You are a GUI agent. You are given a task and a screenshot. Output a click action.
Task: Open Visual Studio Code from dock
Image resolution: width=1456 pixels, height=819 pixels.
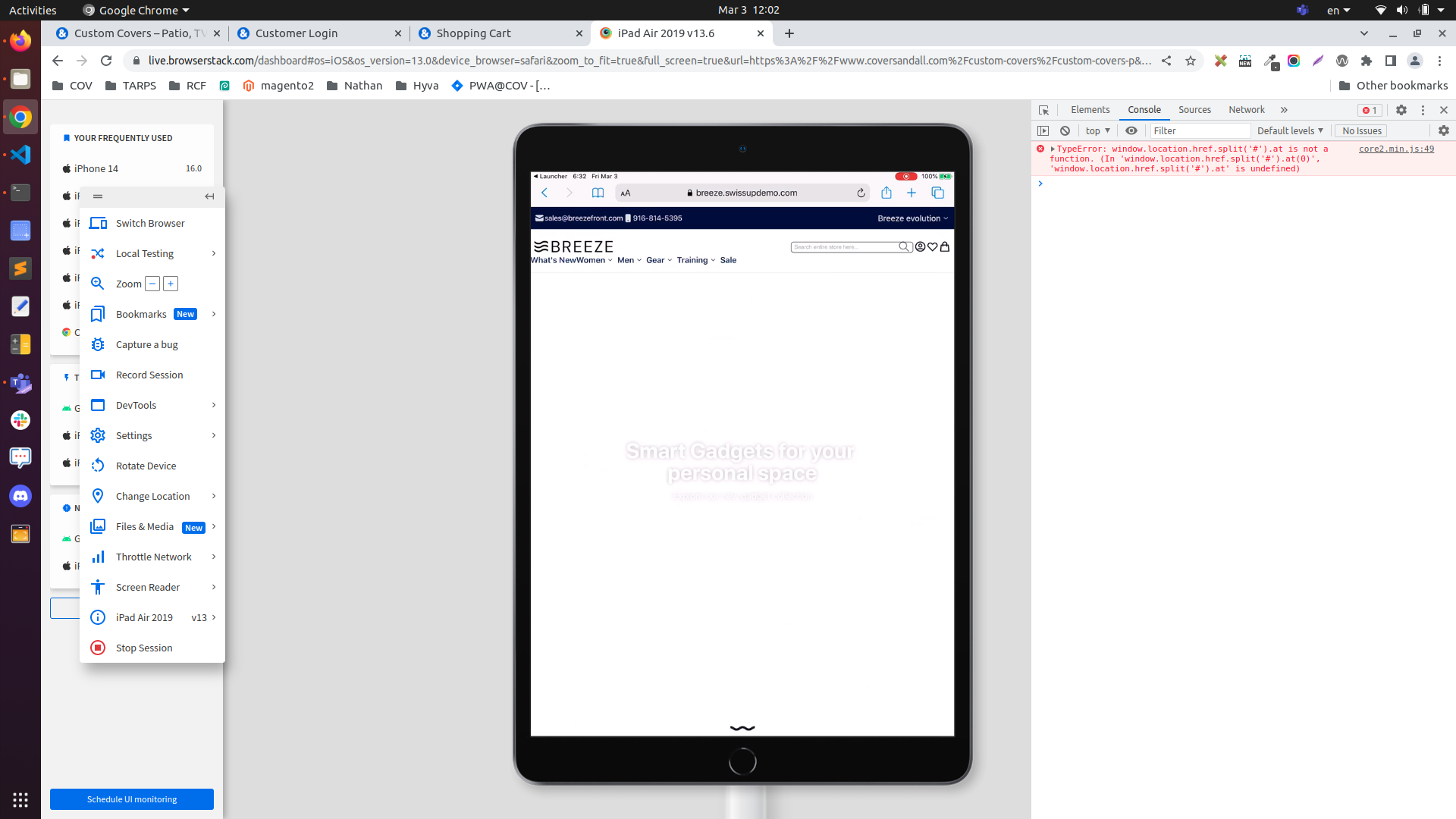point(20,155)
